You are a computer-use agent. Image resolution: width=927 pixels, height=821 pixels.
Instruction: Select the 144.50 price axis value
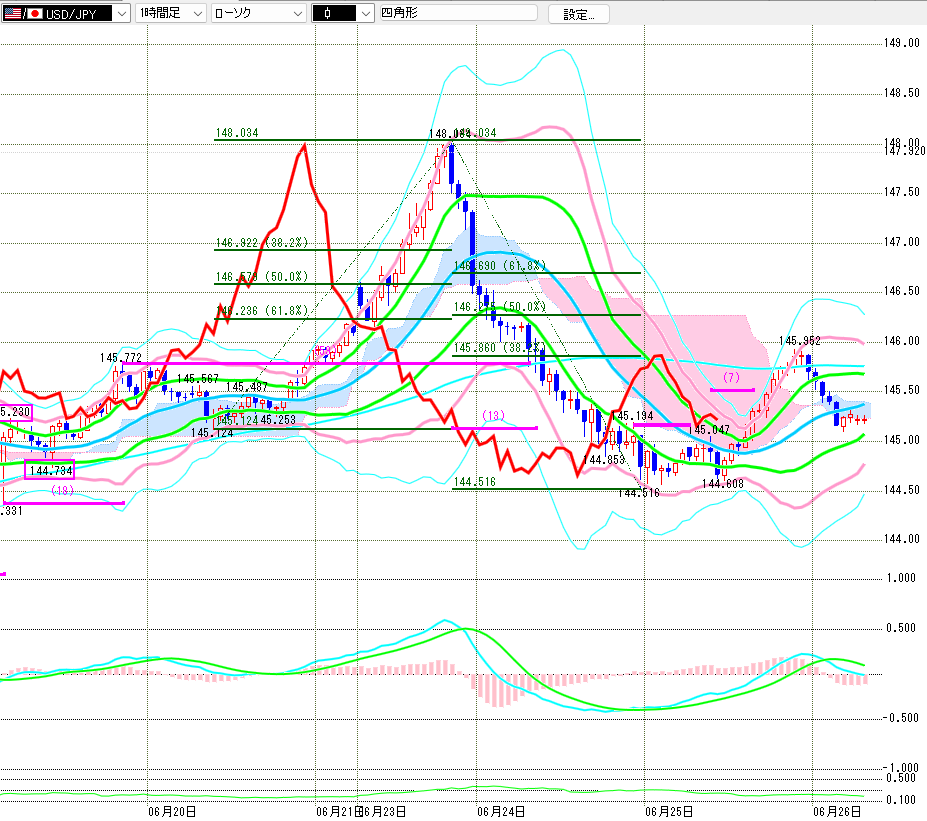pos(902,490)
